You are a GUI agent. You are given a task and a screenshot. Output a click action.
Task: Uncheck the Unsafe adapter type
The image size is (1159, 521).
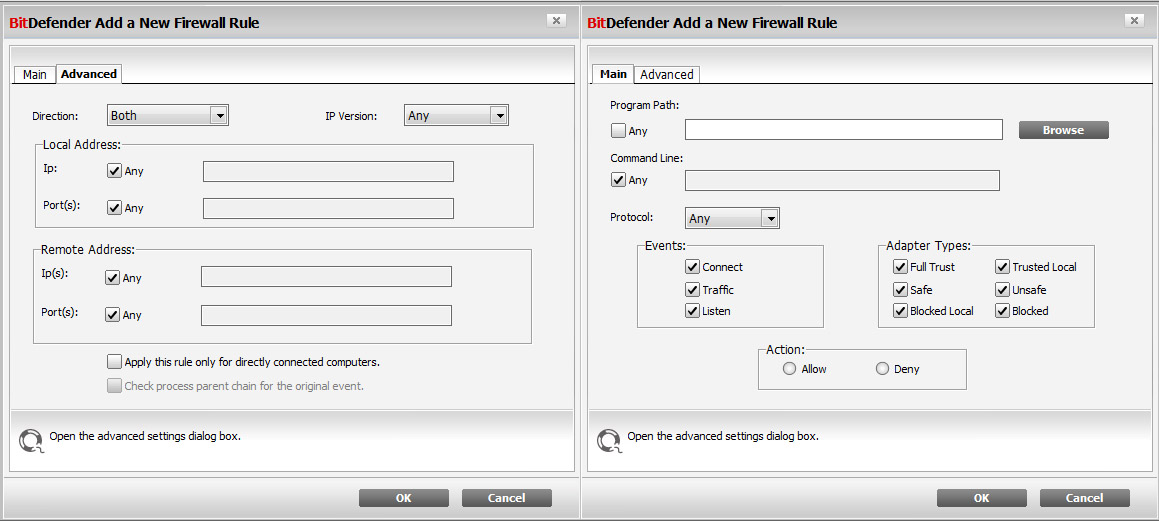click(x=1002, y=290)
